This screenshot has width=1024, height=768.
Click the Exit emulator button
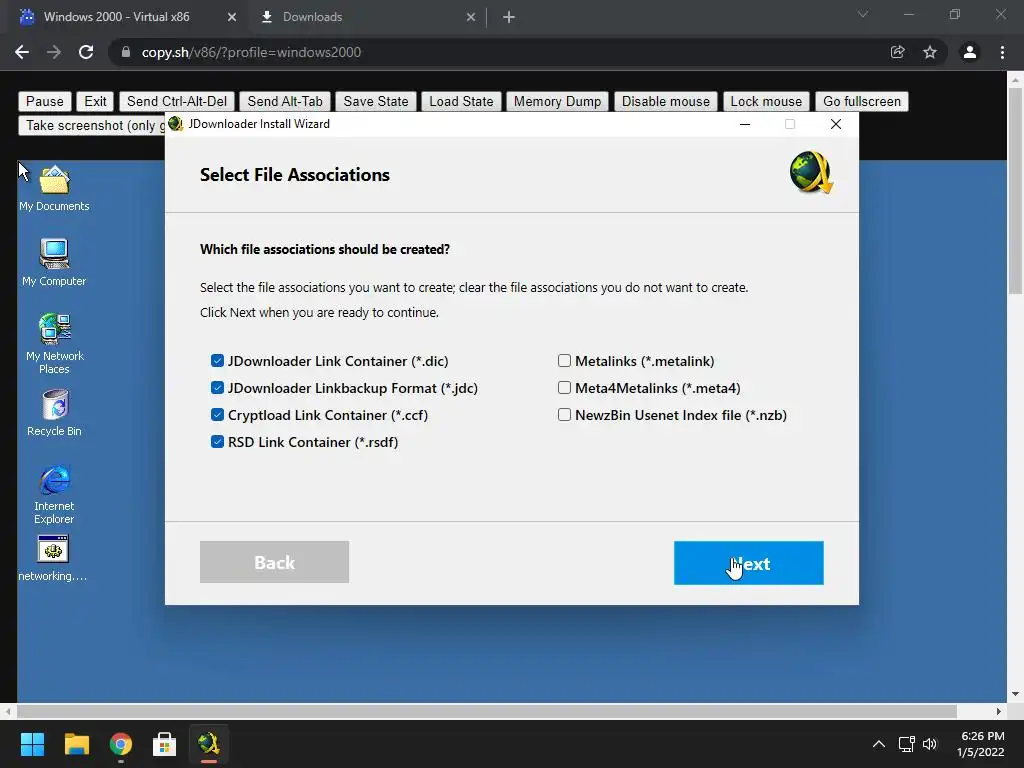click(x=95, y=101)
